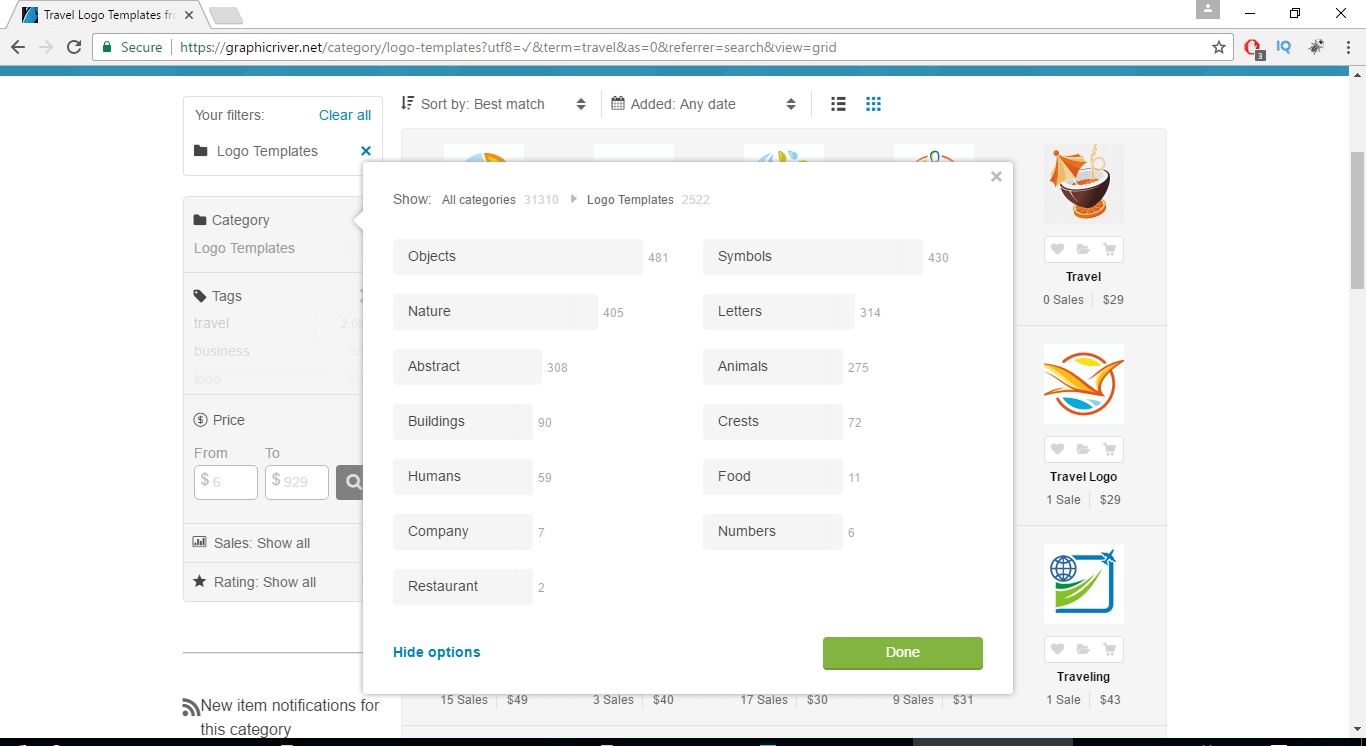
Task: Pick the Numbers category
Action: 773,532
